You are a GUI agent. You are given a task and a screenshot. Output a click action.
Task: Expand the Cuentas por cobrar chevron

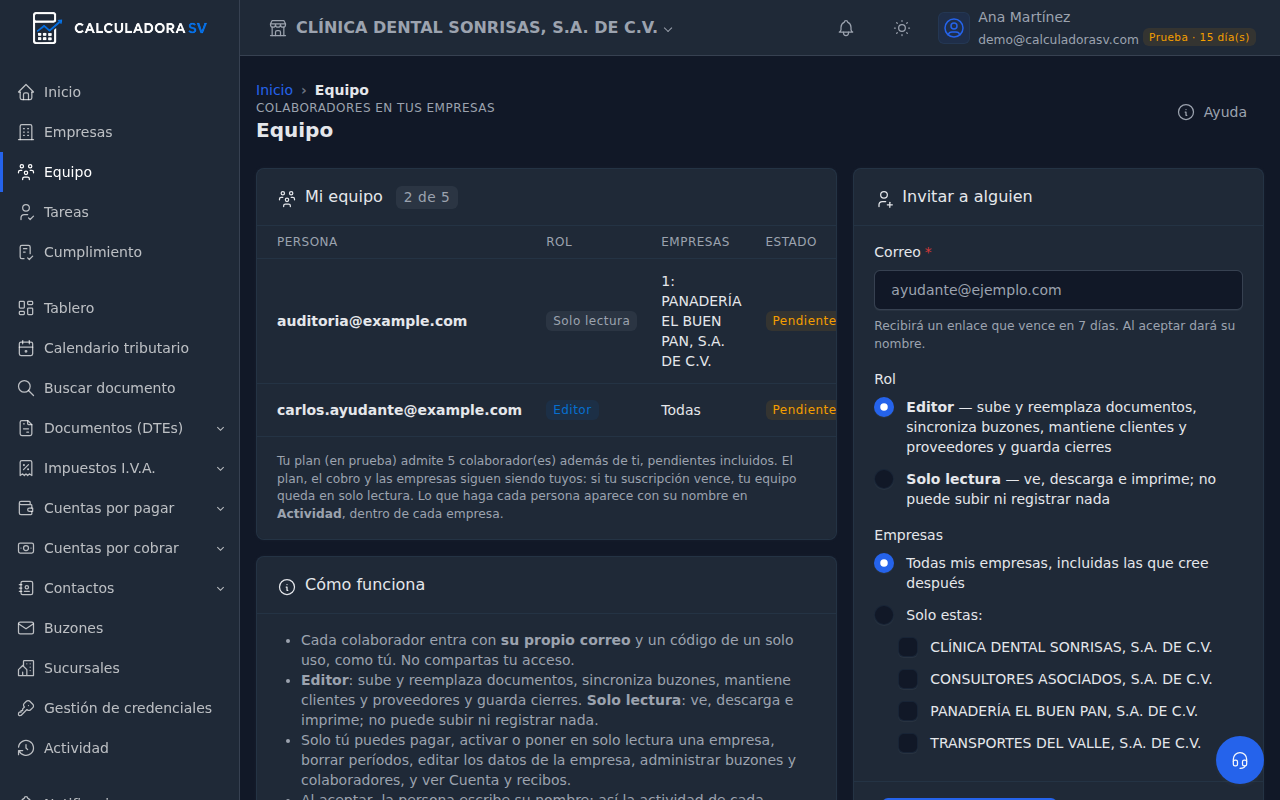[x=221, y=548]
